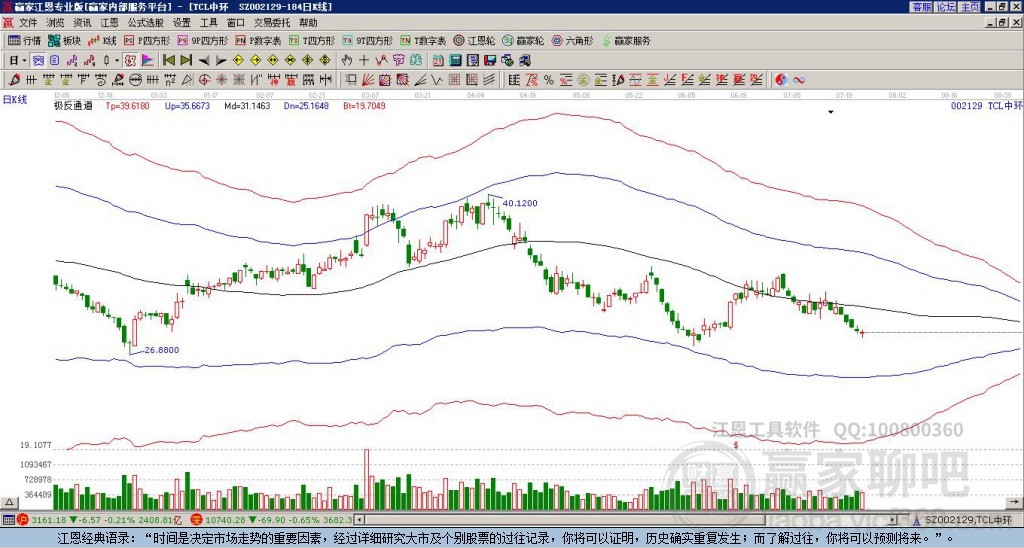Toggle the 权 rights adjustment button
1024x548 pixels.
pyautogui.click(x=130, y=61)
